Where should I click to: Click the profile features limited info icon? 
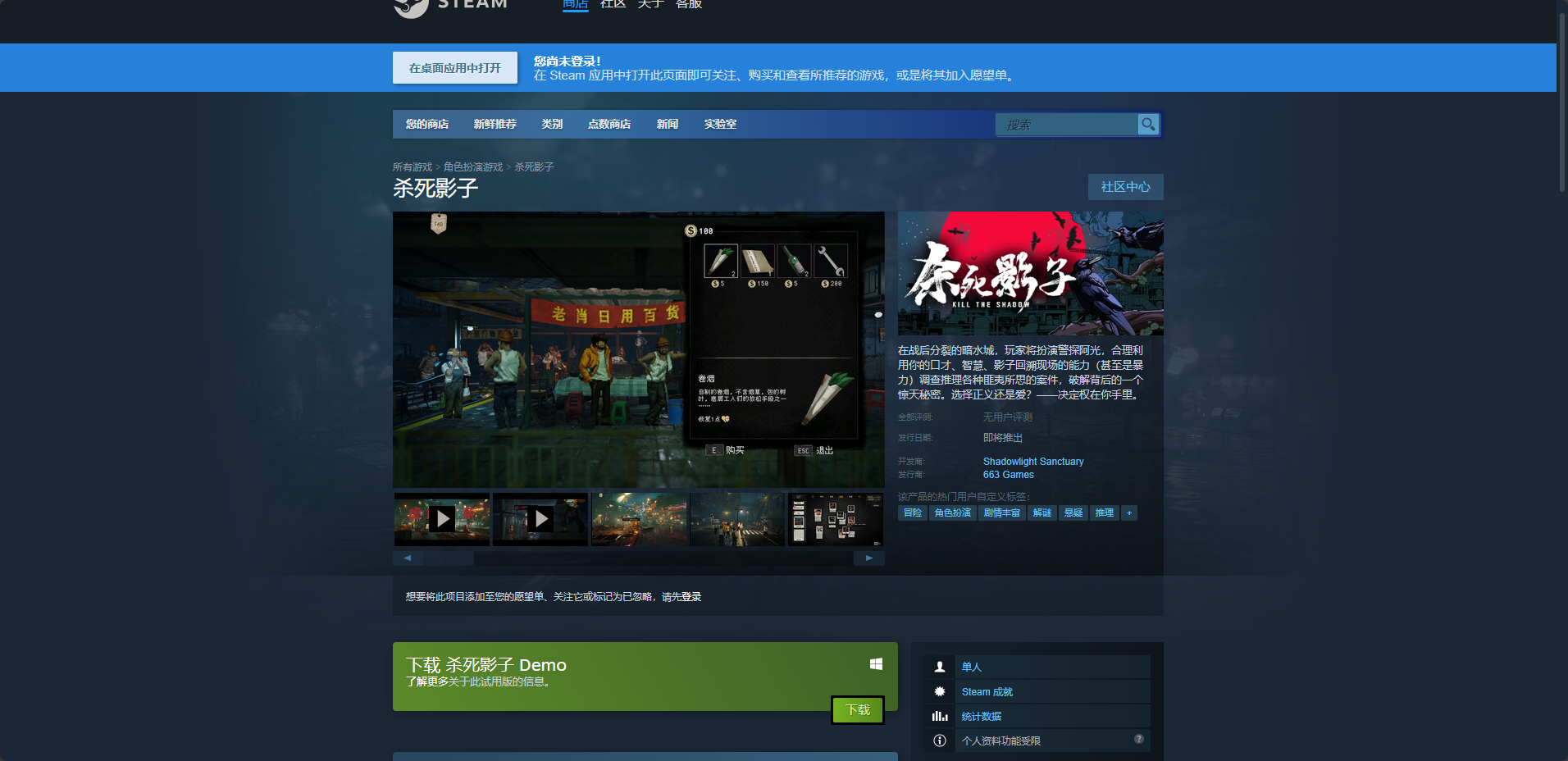(x=940, y=740)
